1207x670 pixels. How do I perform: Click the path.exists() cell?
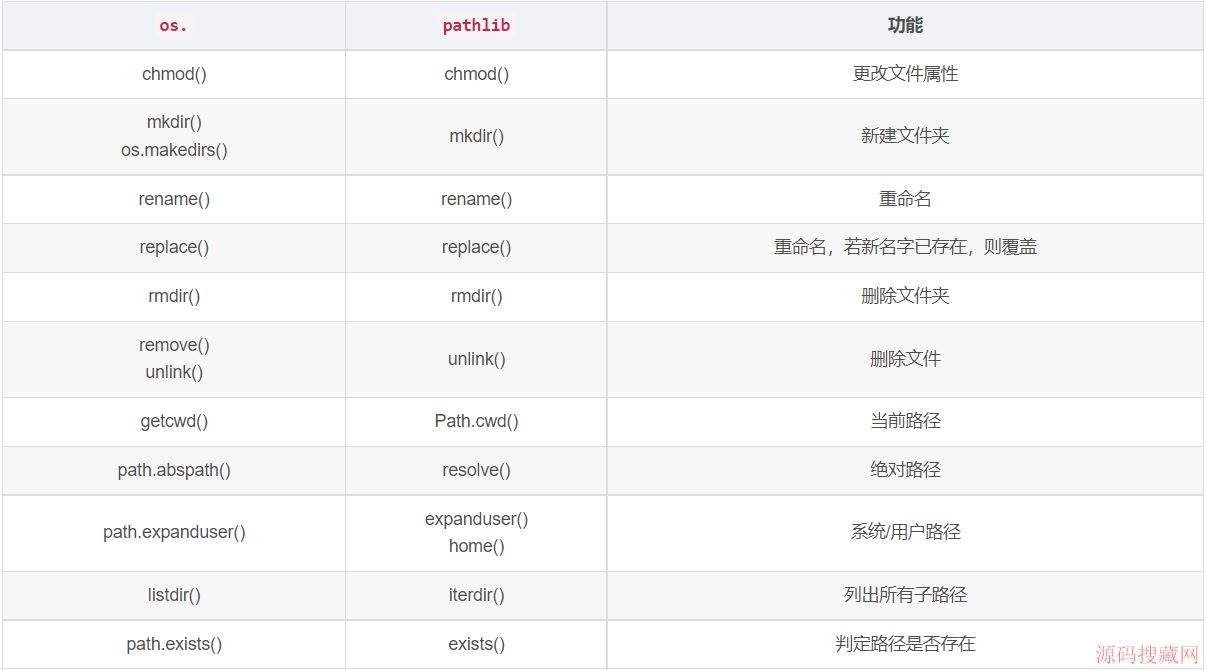click(174, 644)
